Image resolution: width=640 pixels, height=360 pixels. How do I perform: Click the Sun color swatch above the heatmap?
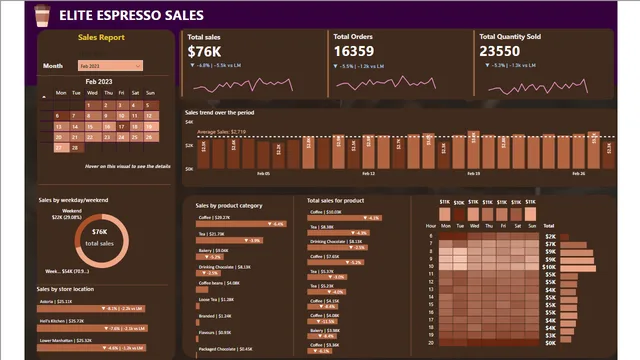[x=530, y=214]
